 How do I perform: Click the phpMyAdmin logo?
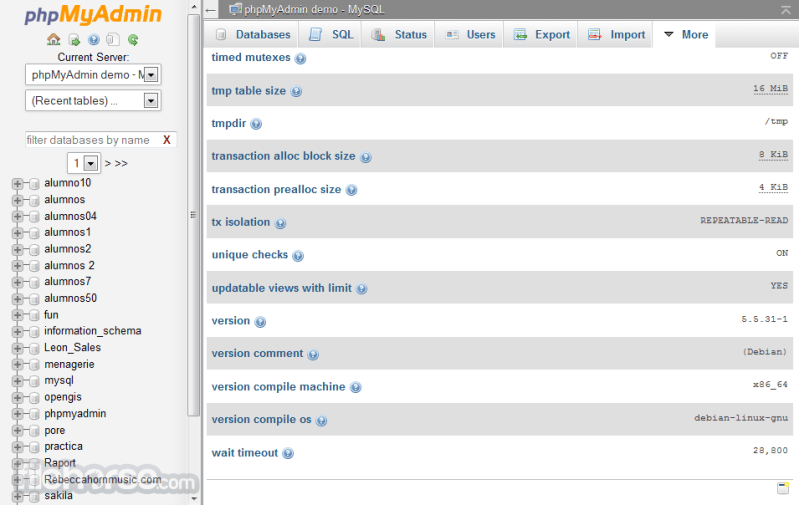point(93,14)
